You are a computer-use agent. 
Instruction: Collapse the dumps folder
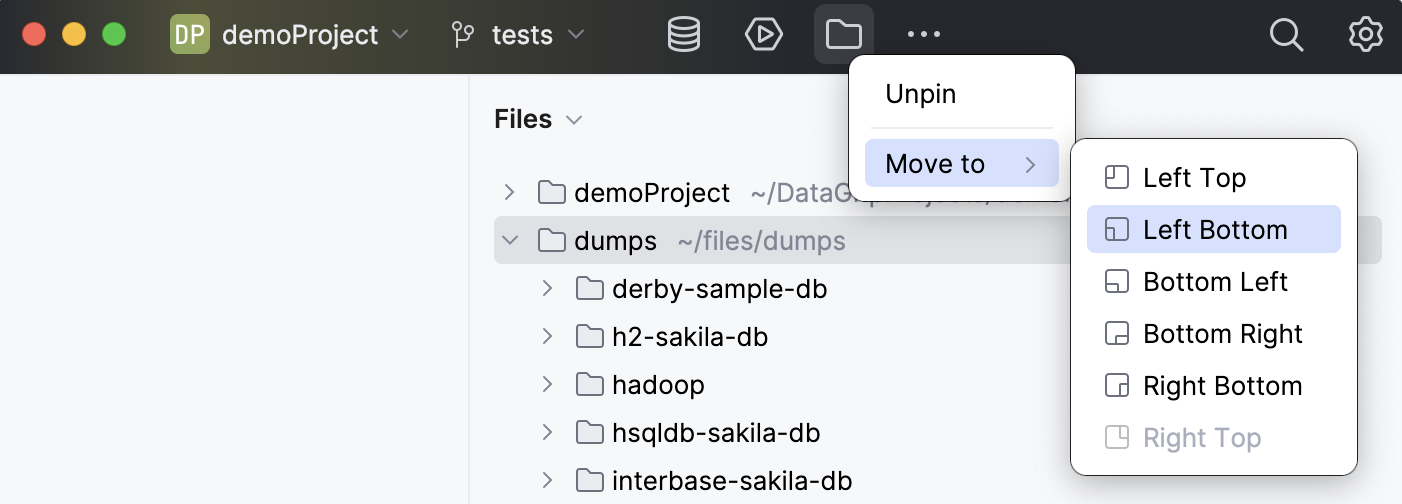click(510, 241)
